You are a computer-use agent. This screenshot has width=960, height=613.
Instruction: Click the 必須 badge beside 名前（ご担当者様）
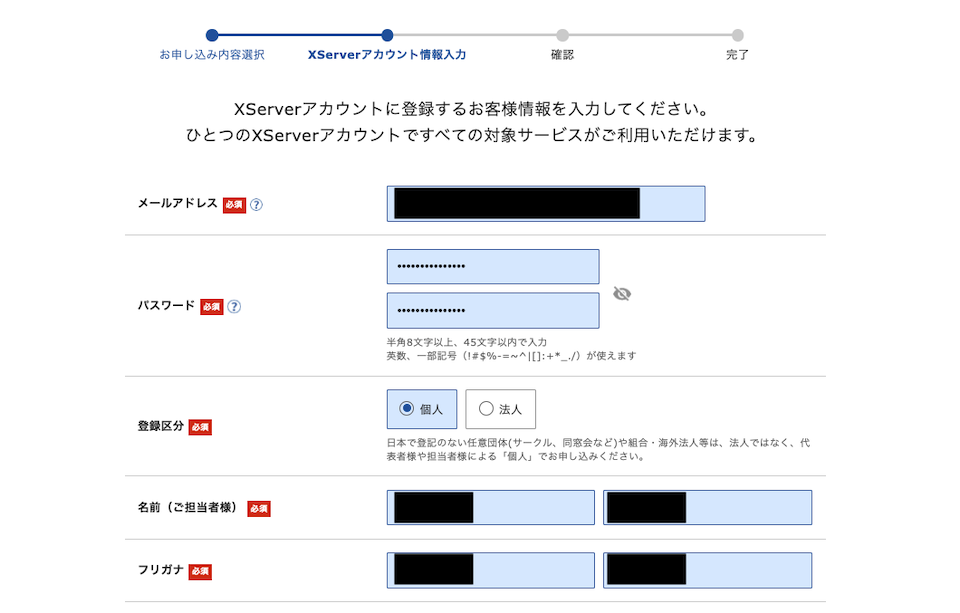pos(259,508)
